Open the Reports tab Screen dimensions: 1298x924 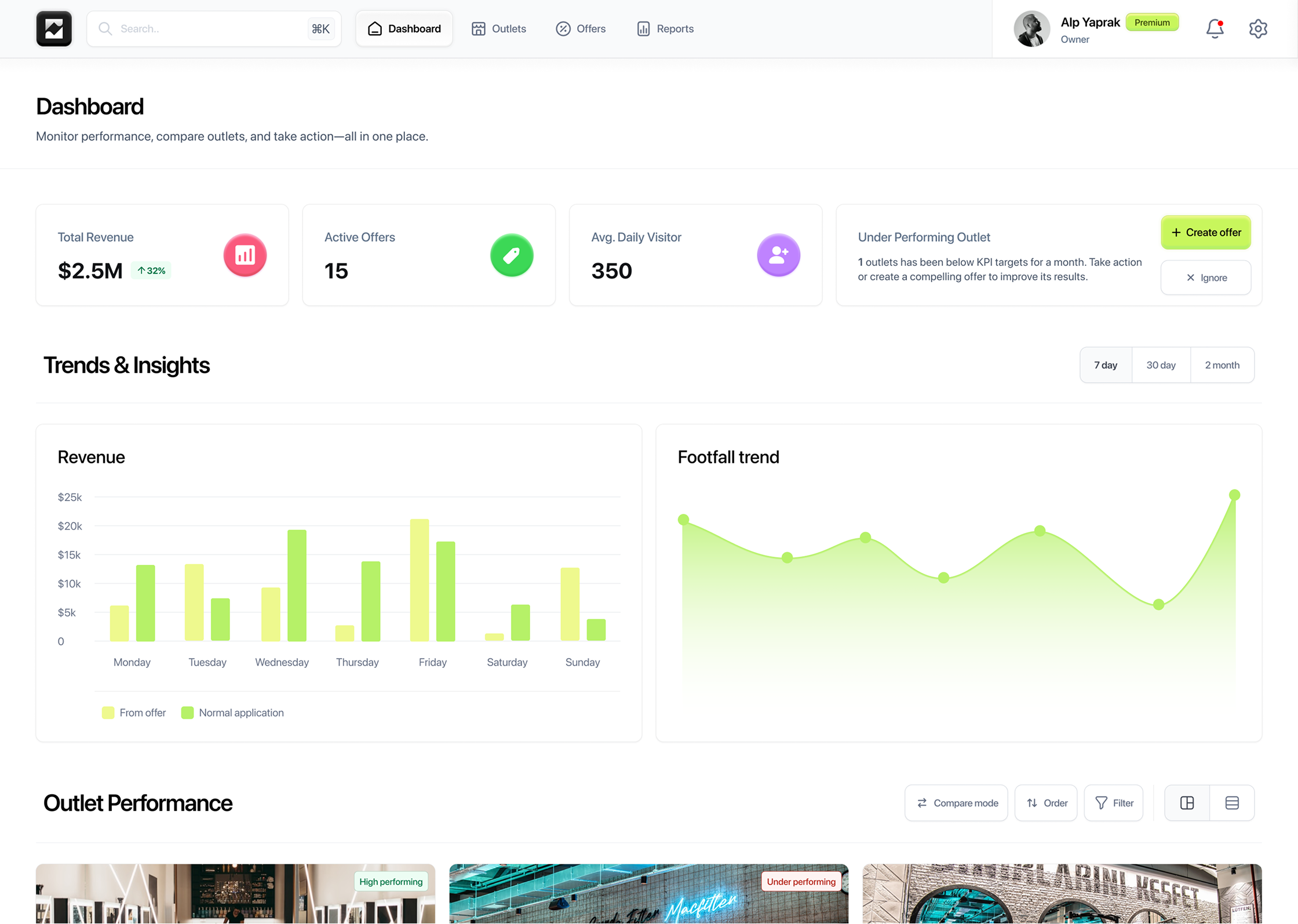tap(665, 28)
